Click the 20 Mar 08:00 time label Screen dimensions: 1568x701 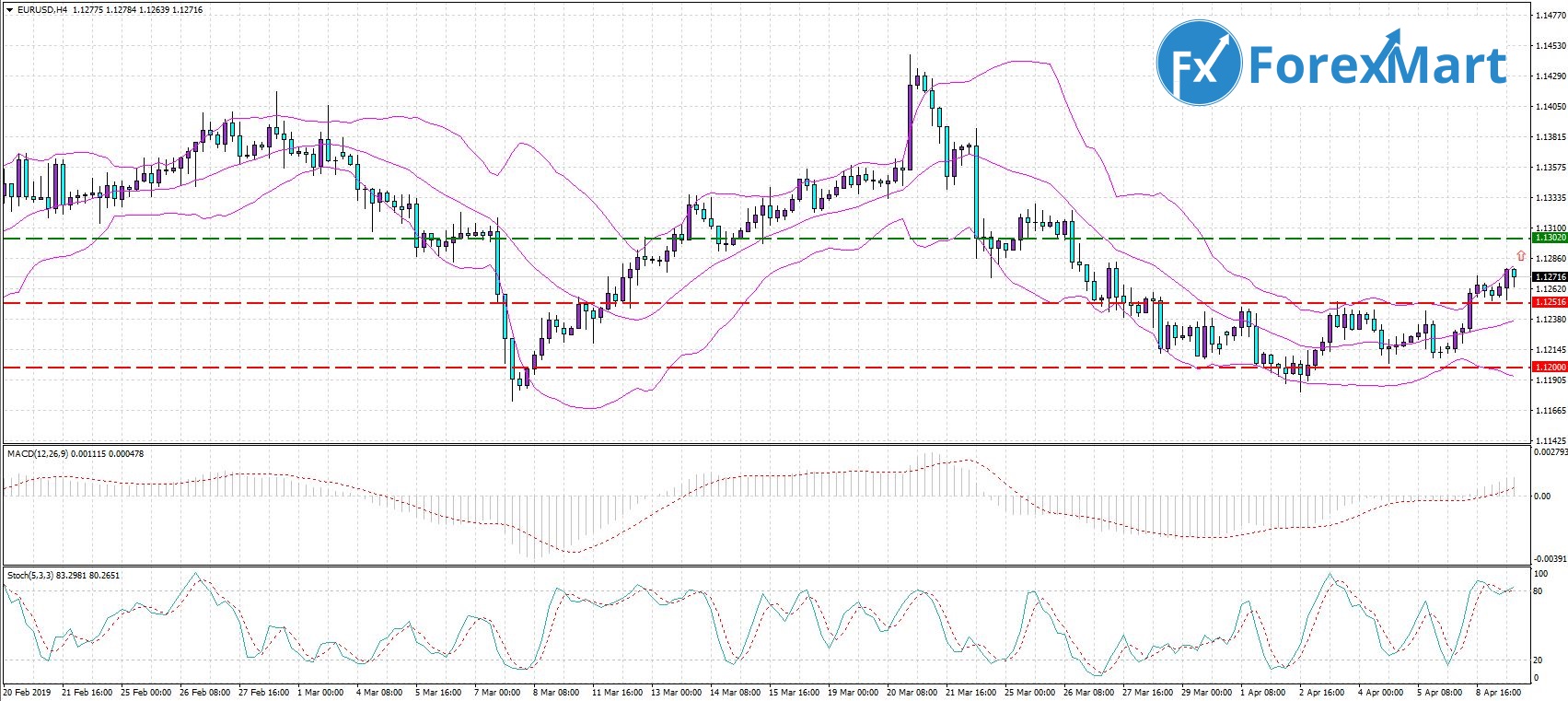pyautogui.click(x=912, y=692)
